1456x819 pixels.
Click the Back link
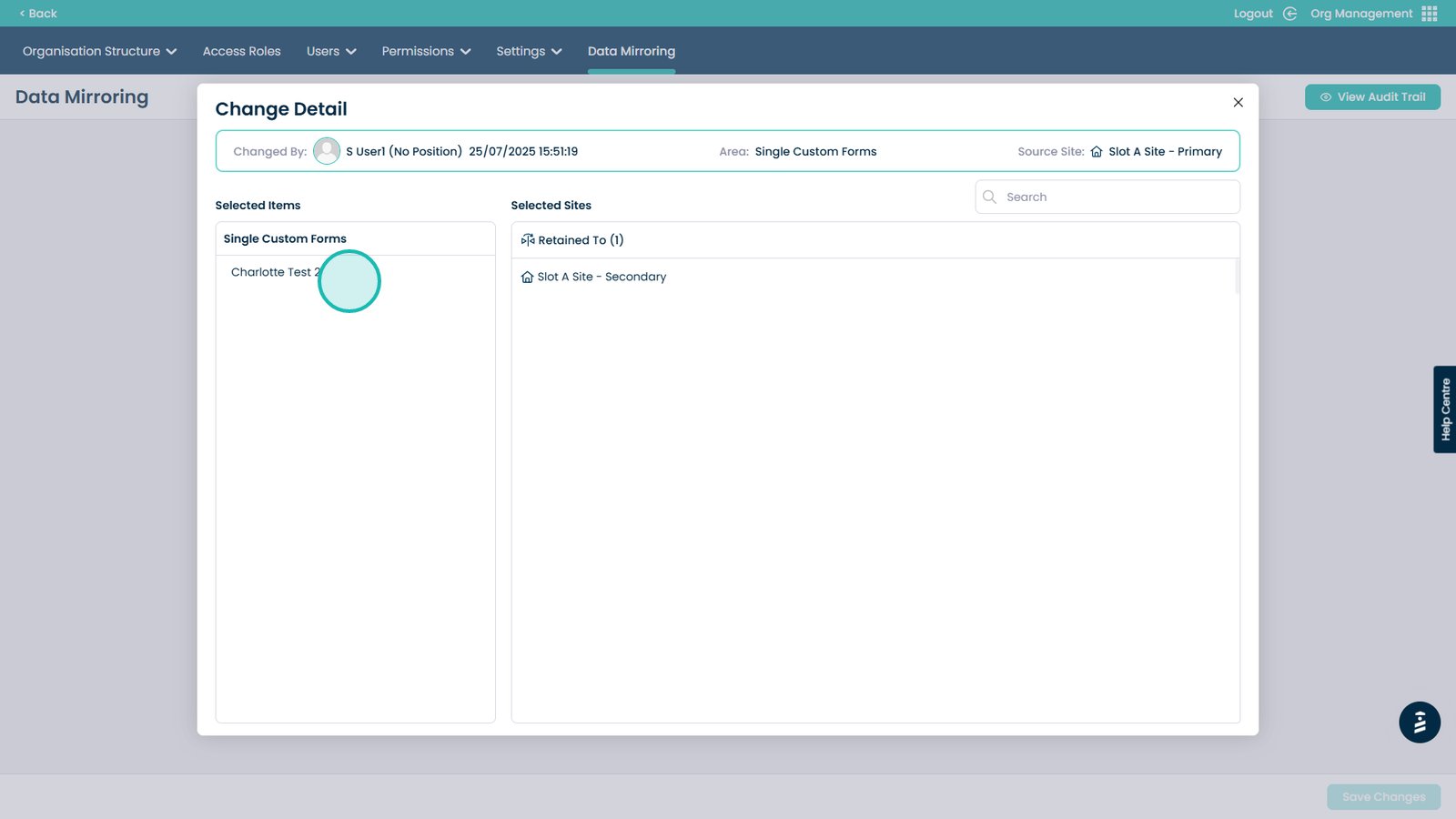(x=38, y=14)
